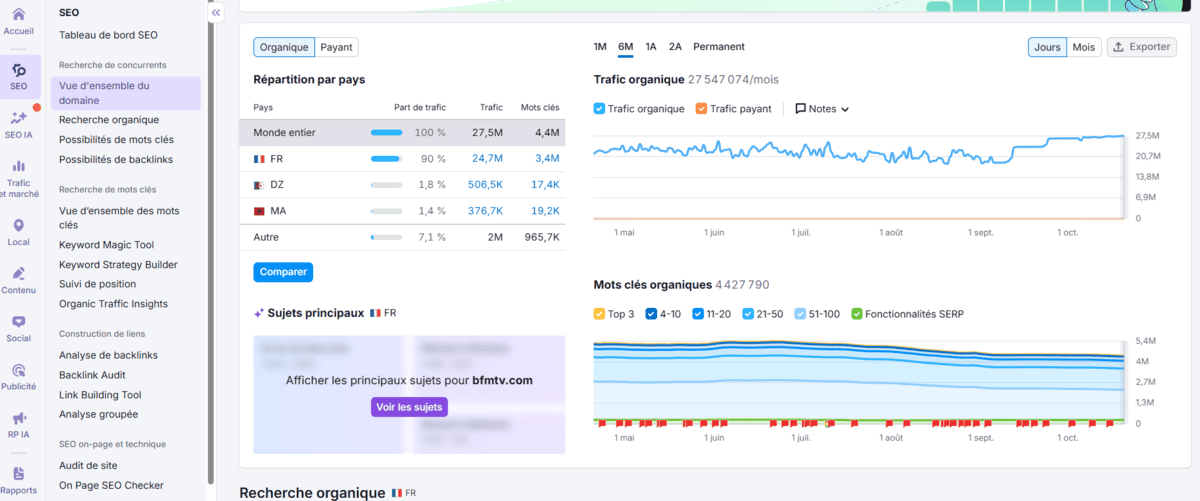1200x501 pixels.
Task: Open the SEO section icon
Action: [x=19, y=70]
